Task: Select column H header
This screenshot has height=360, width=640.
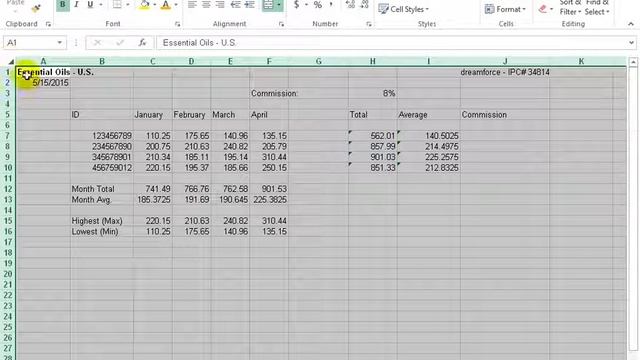Action: point(373,61)
